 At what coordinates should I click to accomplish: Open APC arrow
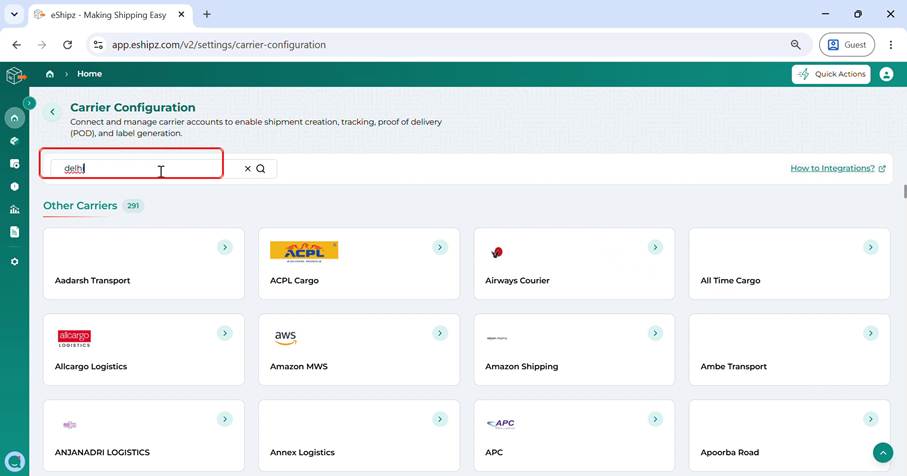(x=655, y=419)
